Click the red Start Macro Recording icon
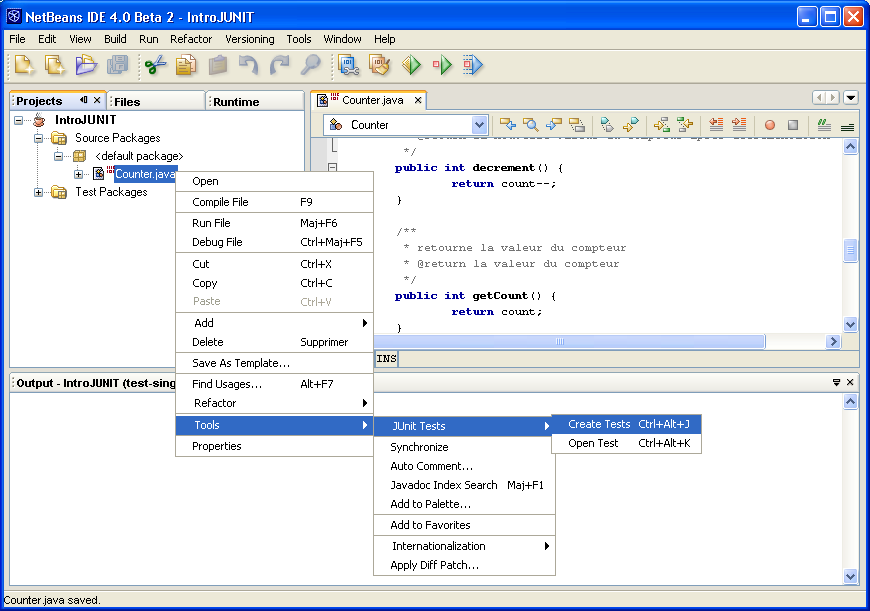 (770, 125)
